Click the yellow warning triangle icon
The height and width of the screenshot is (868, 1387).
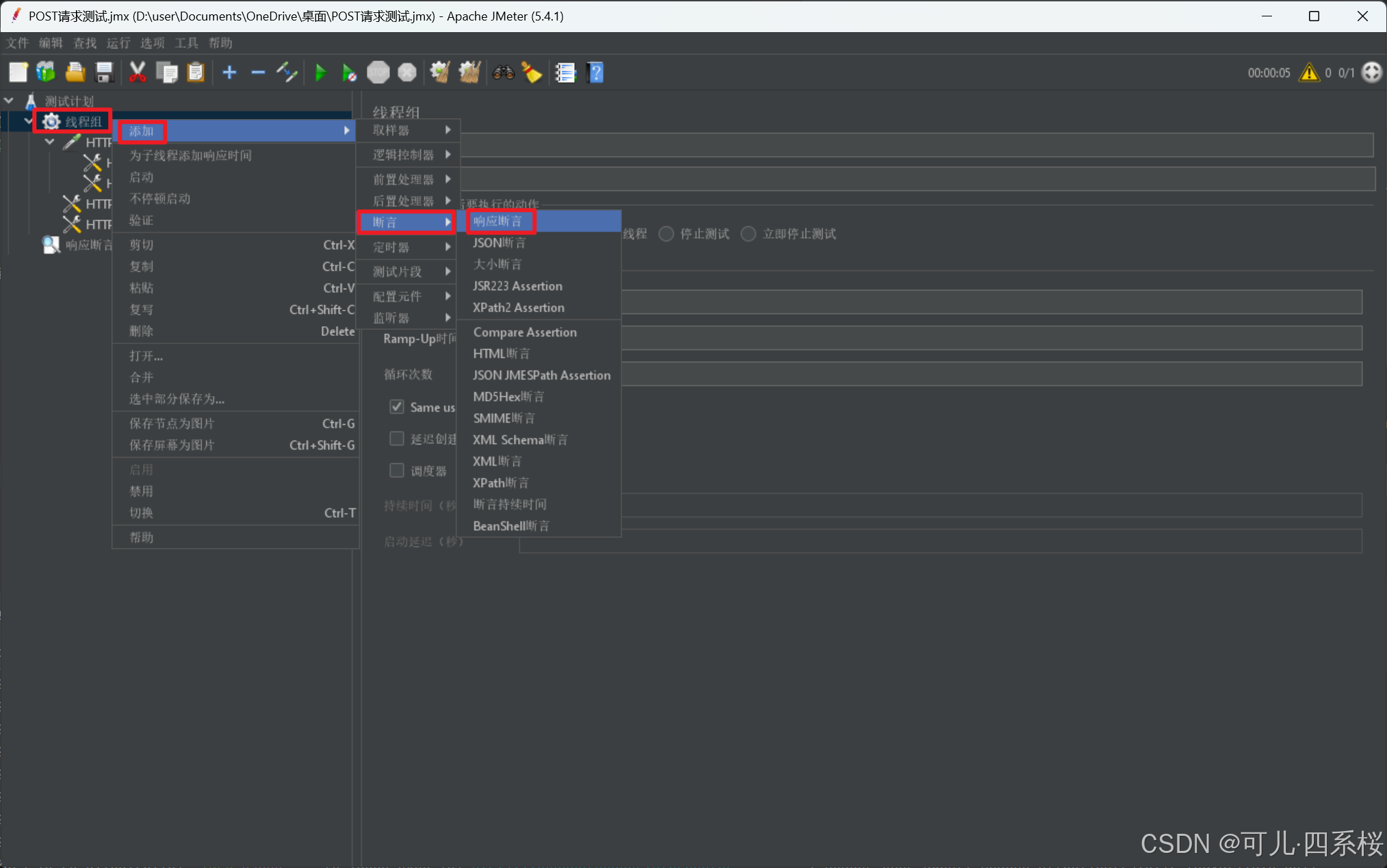[1309, 73]
